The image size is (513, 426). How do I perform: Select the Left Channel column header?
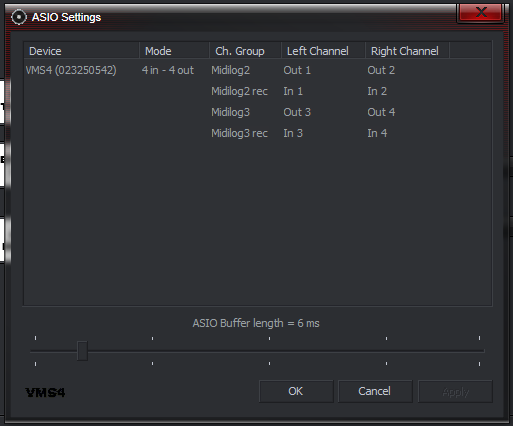324,51
